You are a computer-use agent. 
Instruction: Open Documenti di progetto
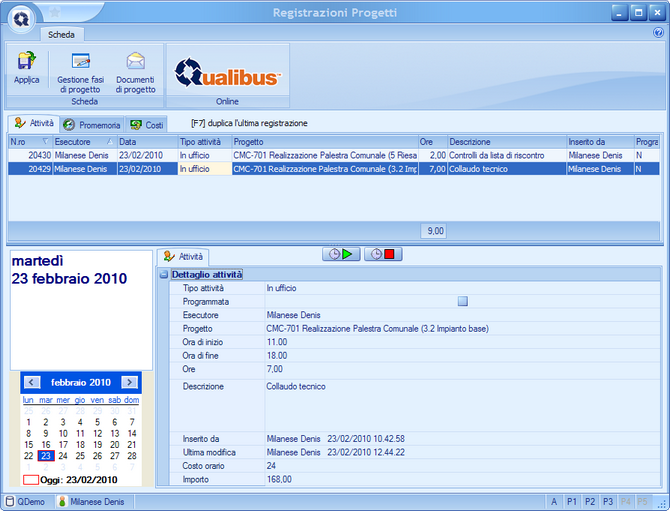click(x=135, y=72)
